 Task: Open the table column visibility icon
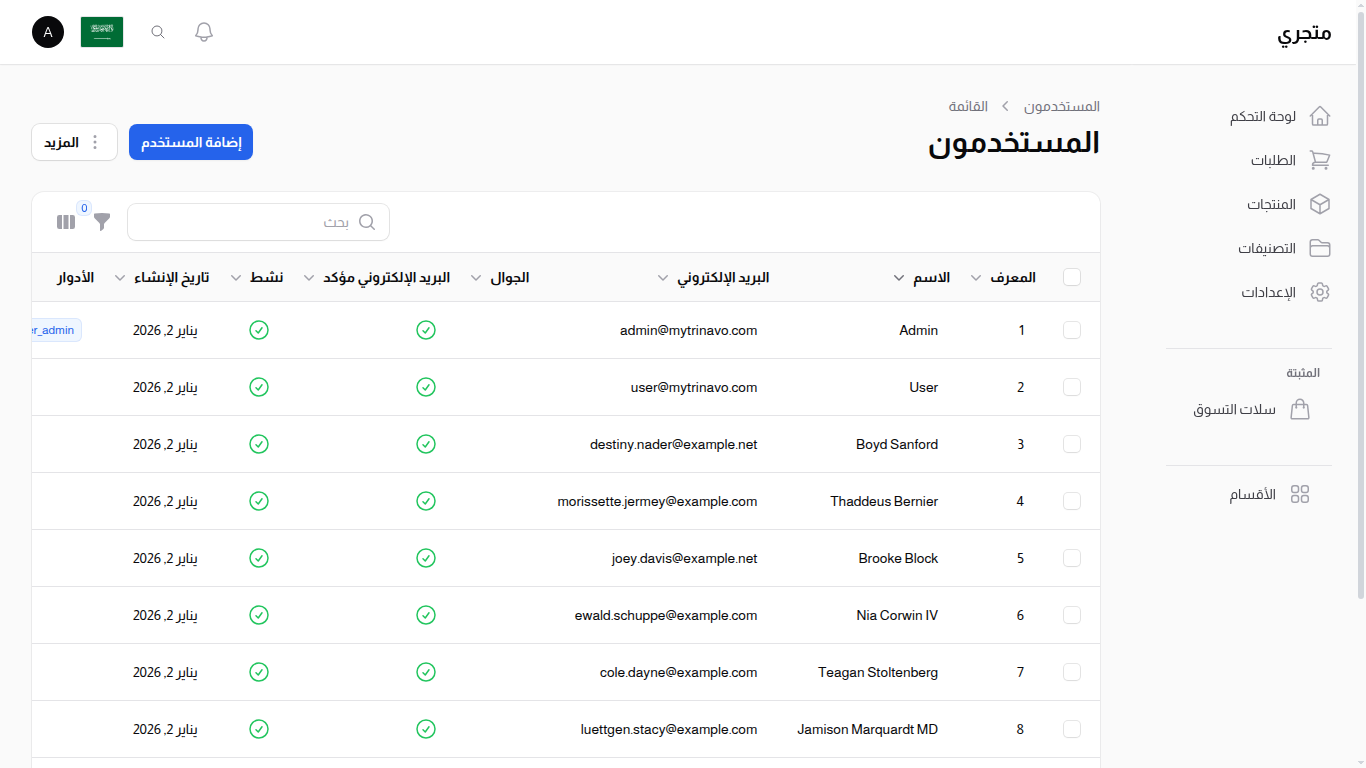[66, 222]
